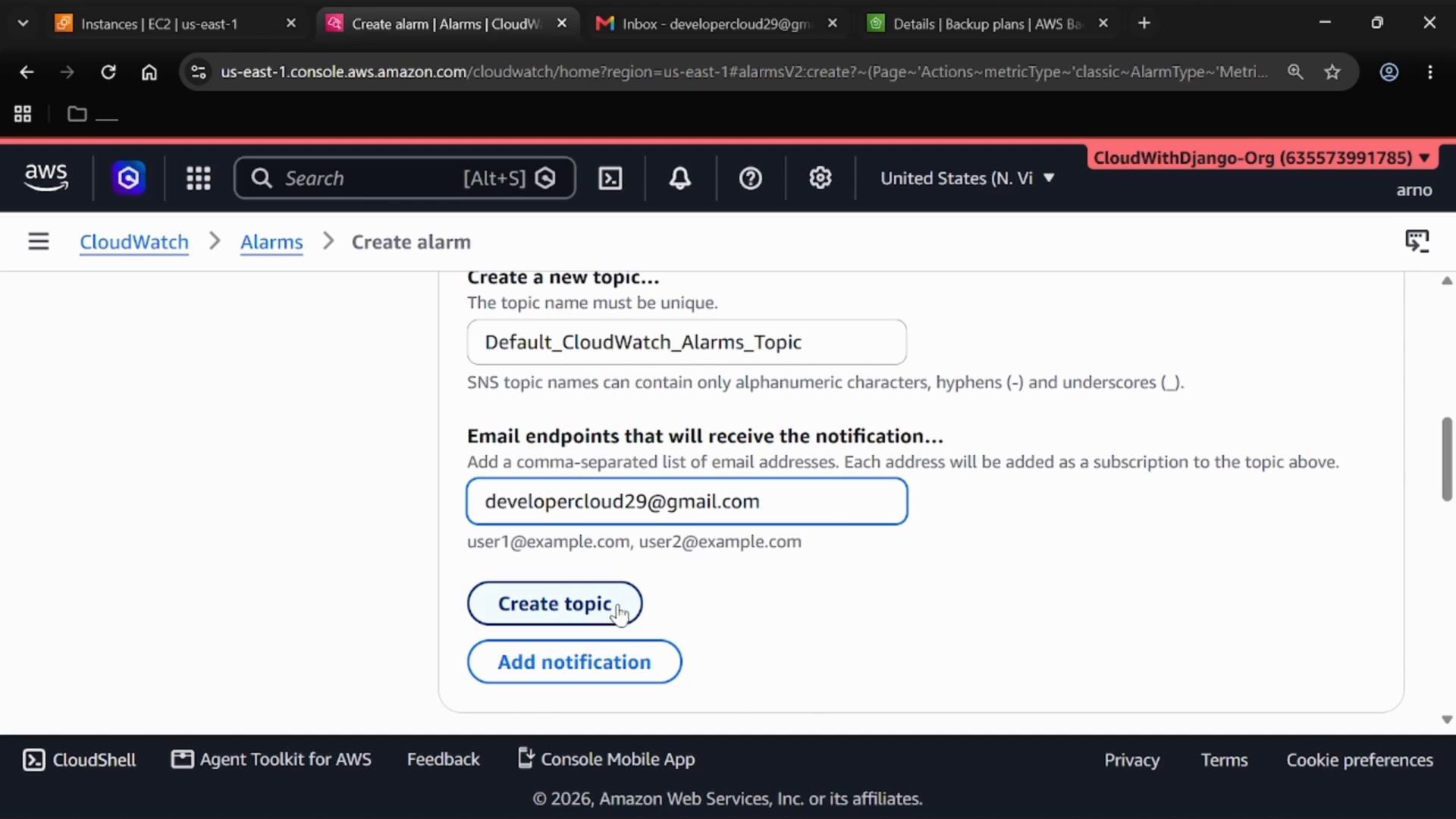Open Cookie preferences in footer
This screenshot has height=819, width=1456.
(1360, 760)
